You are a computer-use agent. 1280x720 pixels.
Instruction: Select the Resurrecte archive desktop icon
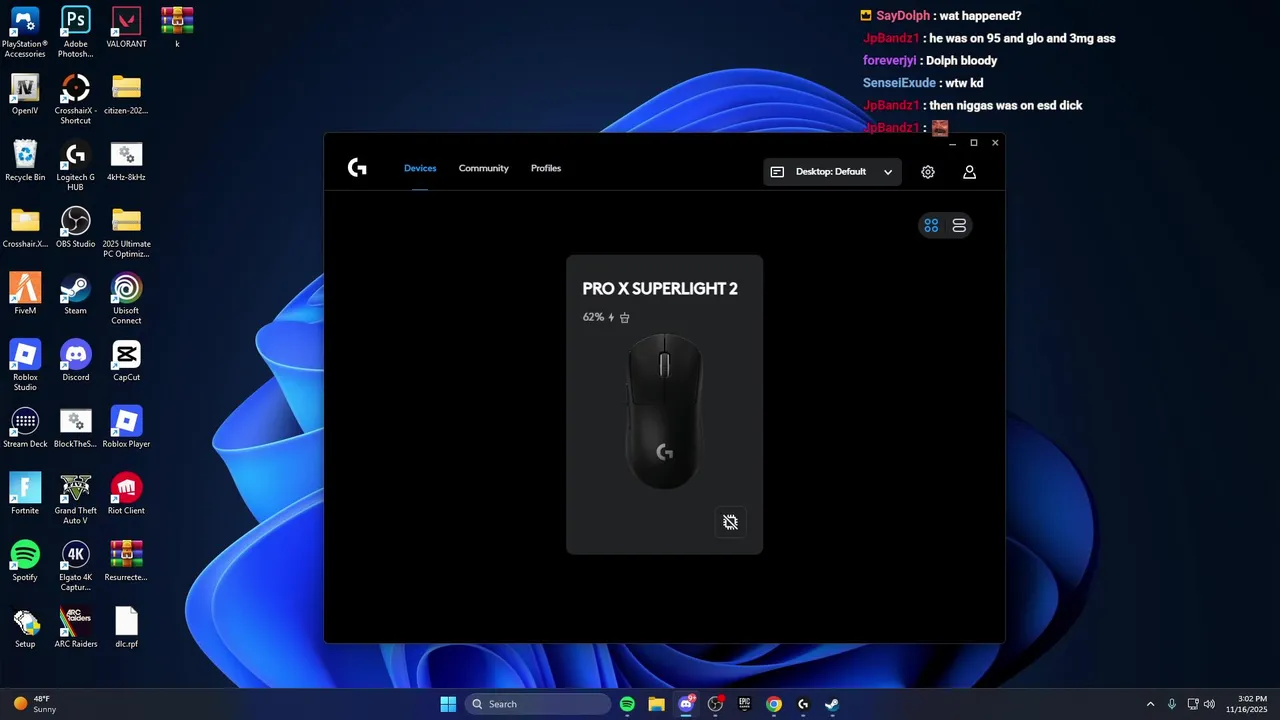click(x=126, y=561)
